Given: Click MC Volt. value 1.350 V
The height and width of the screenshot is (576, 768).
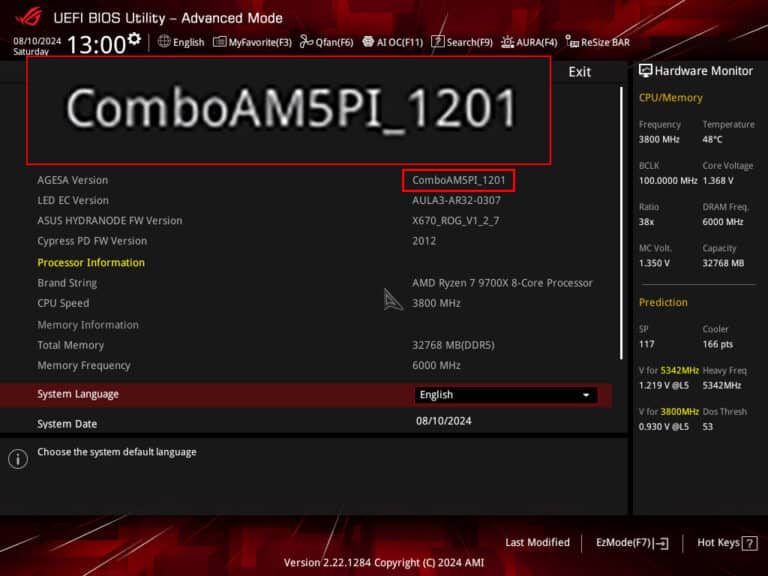Looking at the screenshot, I should point(654,263).
